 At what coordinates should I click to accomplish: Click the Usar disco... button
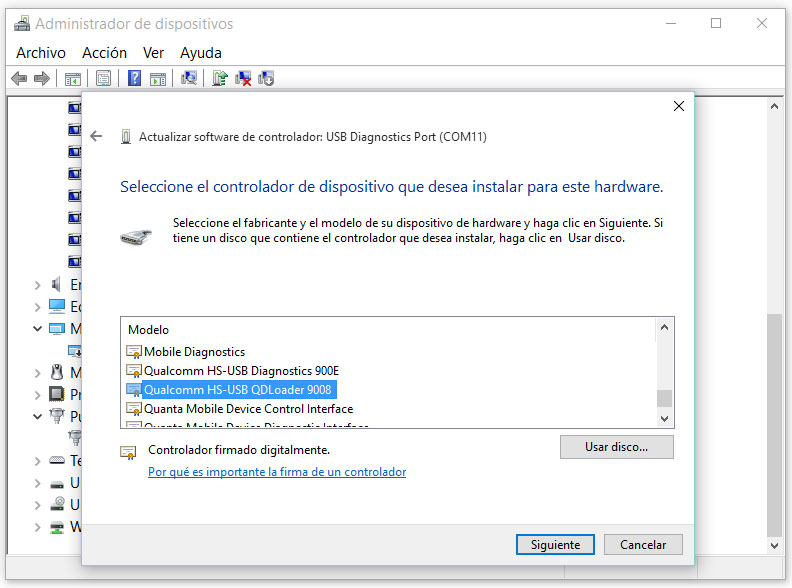coord(616,447)
